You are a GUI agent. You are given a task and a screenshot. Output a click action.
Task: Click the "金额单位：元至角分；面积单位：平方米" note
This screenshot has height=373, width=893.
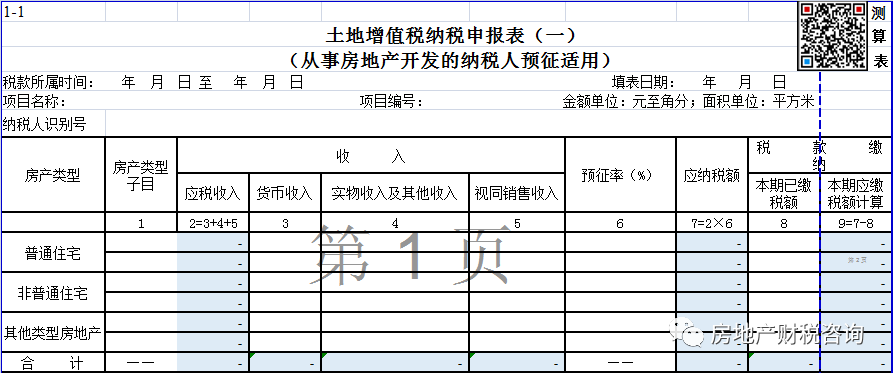point(689,102)
